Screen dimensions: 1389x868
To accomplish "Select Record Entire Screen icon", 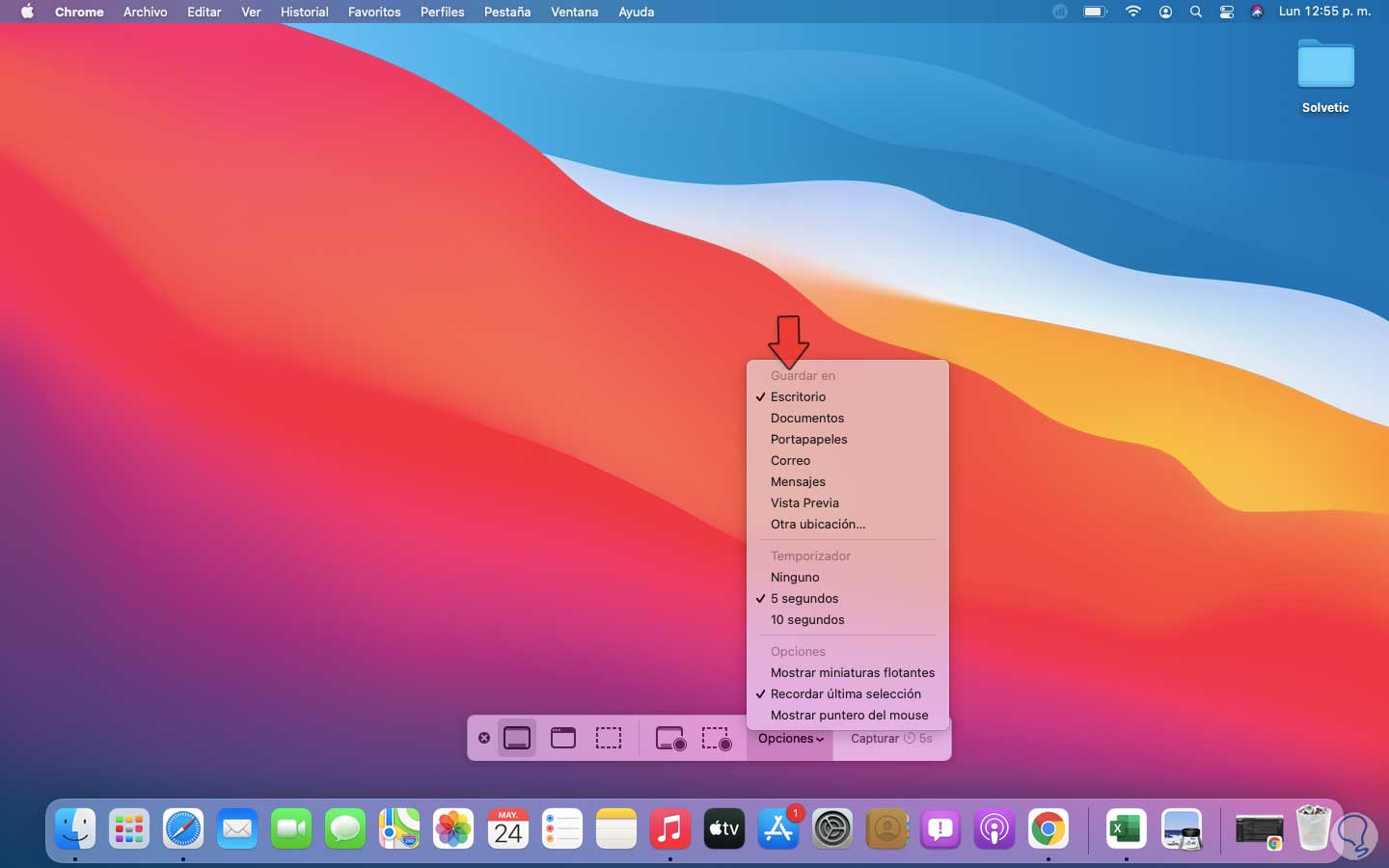I will pyautogui.click(x=670, y=739).
